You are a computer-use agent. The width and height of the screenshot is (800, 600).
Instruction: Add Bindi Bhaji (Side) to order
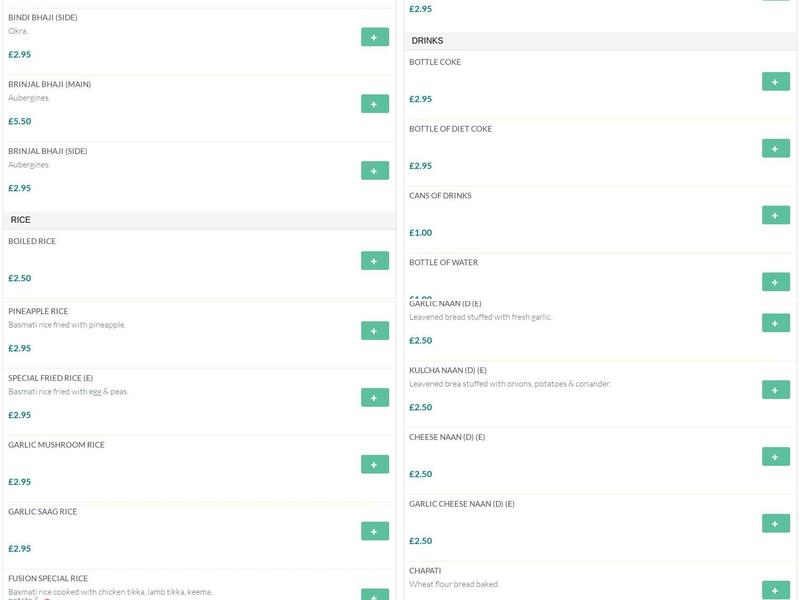click(374, 37)
